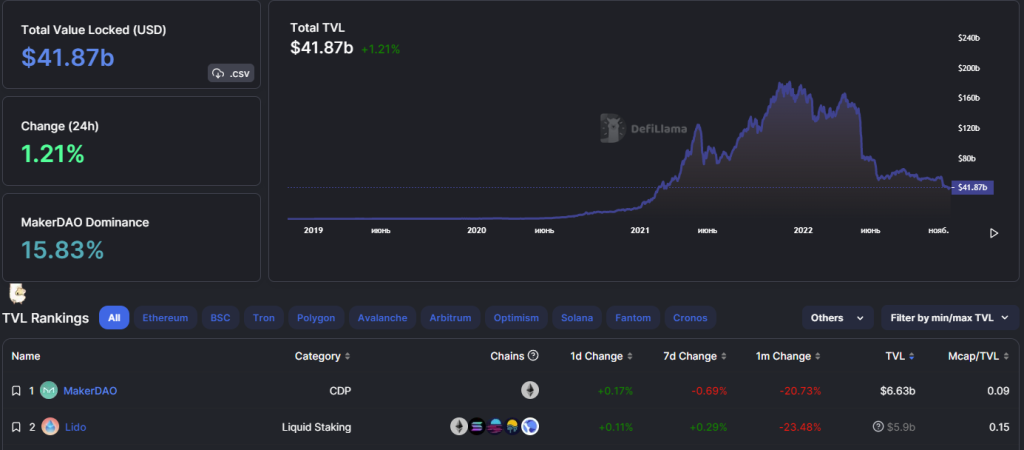
Task: Click the Name column header
Action: 25,356
